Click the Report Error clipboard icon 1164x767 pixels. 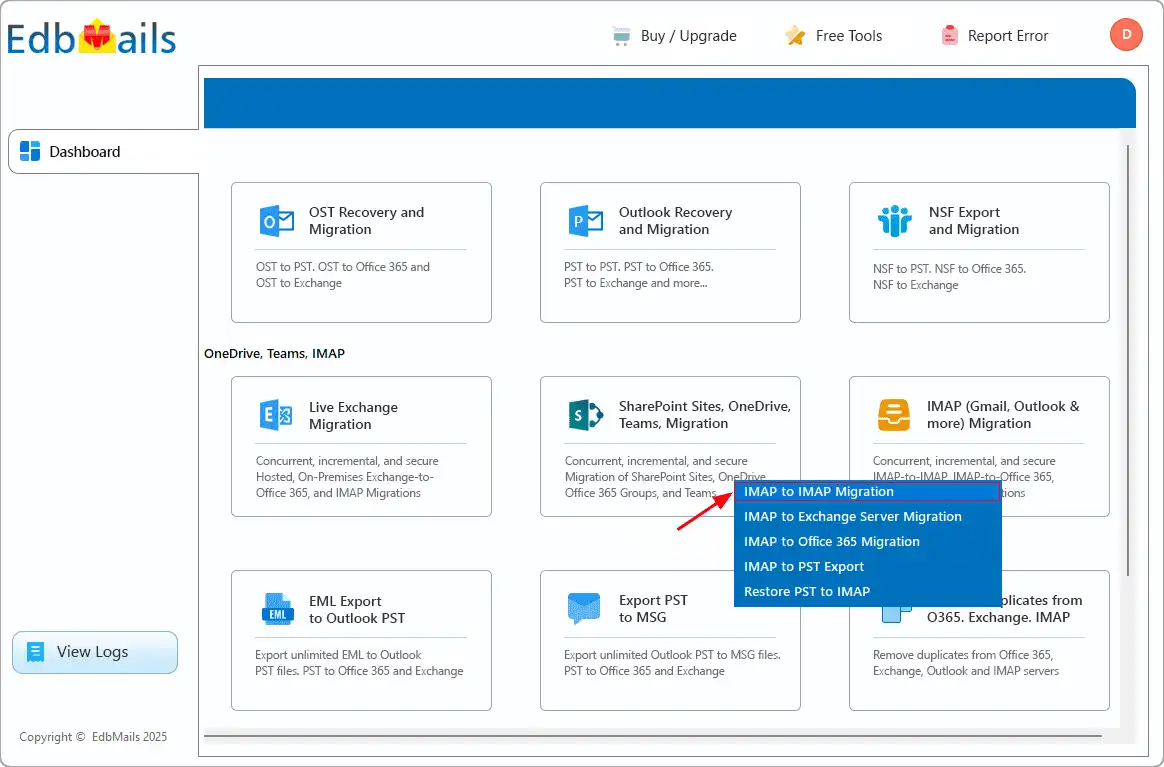pos(949,36)
